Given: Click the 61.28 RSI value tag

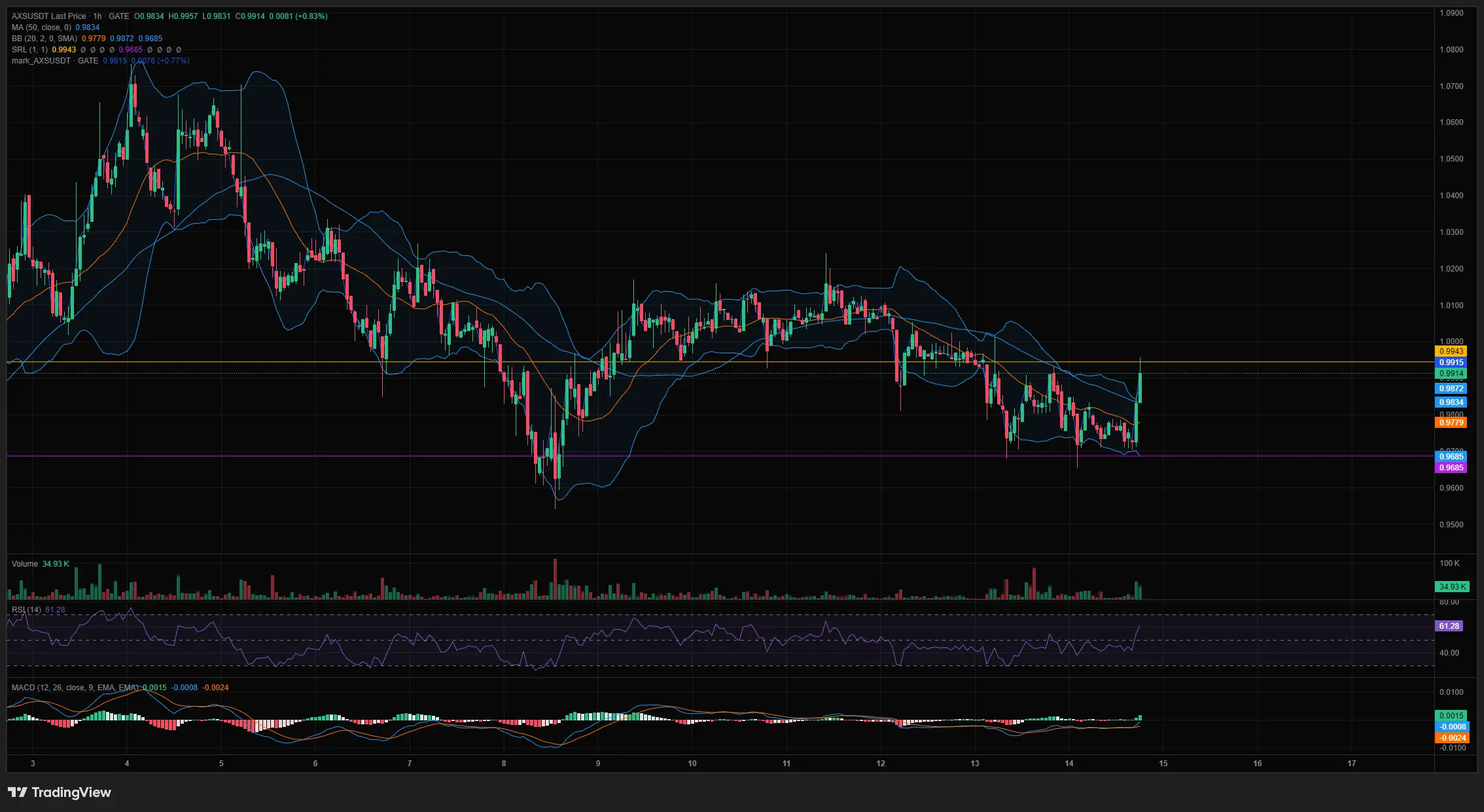Looking at the screenshot, I should click(x=1449, y=626).
